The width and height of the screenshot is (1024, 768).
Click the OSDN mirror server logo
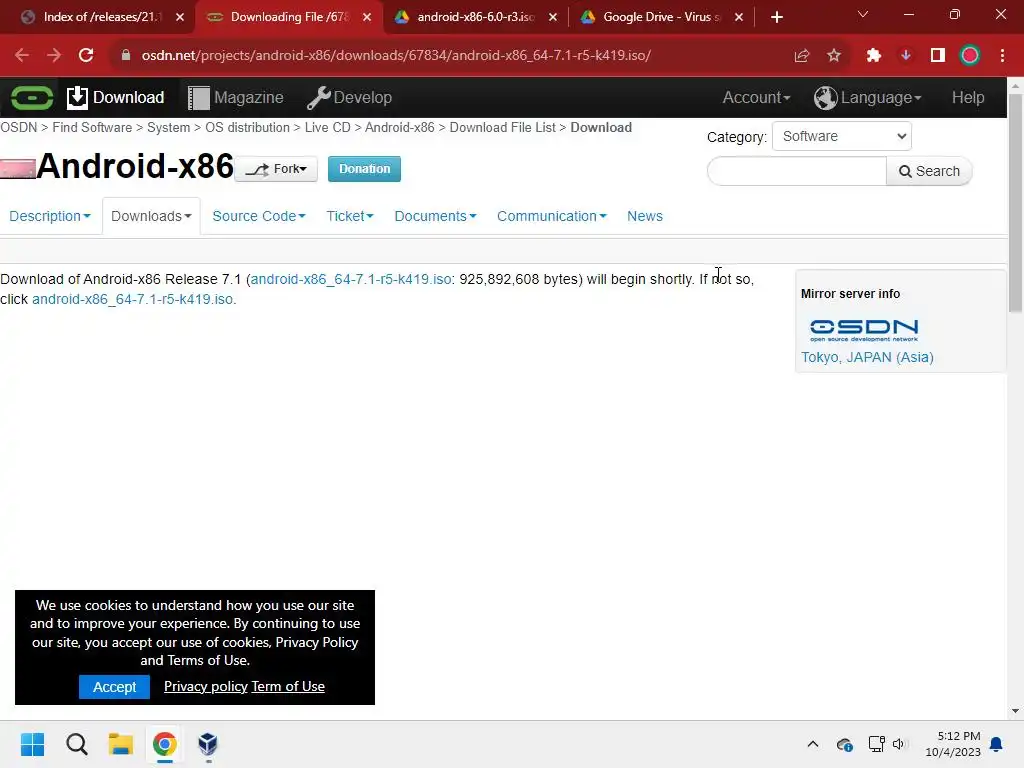pyautogui.click(x=863, y=330)
